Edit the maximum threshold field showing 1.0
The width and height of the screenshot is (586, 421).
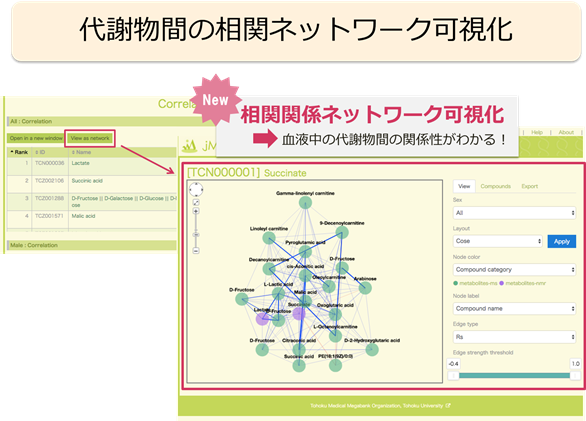tap(576, 364)
